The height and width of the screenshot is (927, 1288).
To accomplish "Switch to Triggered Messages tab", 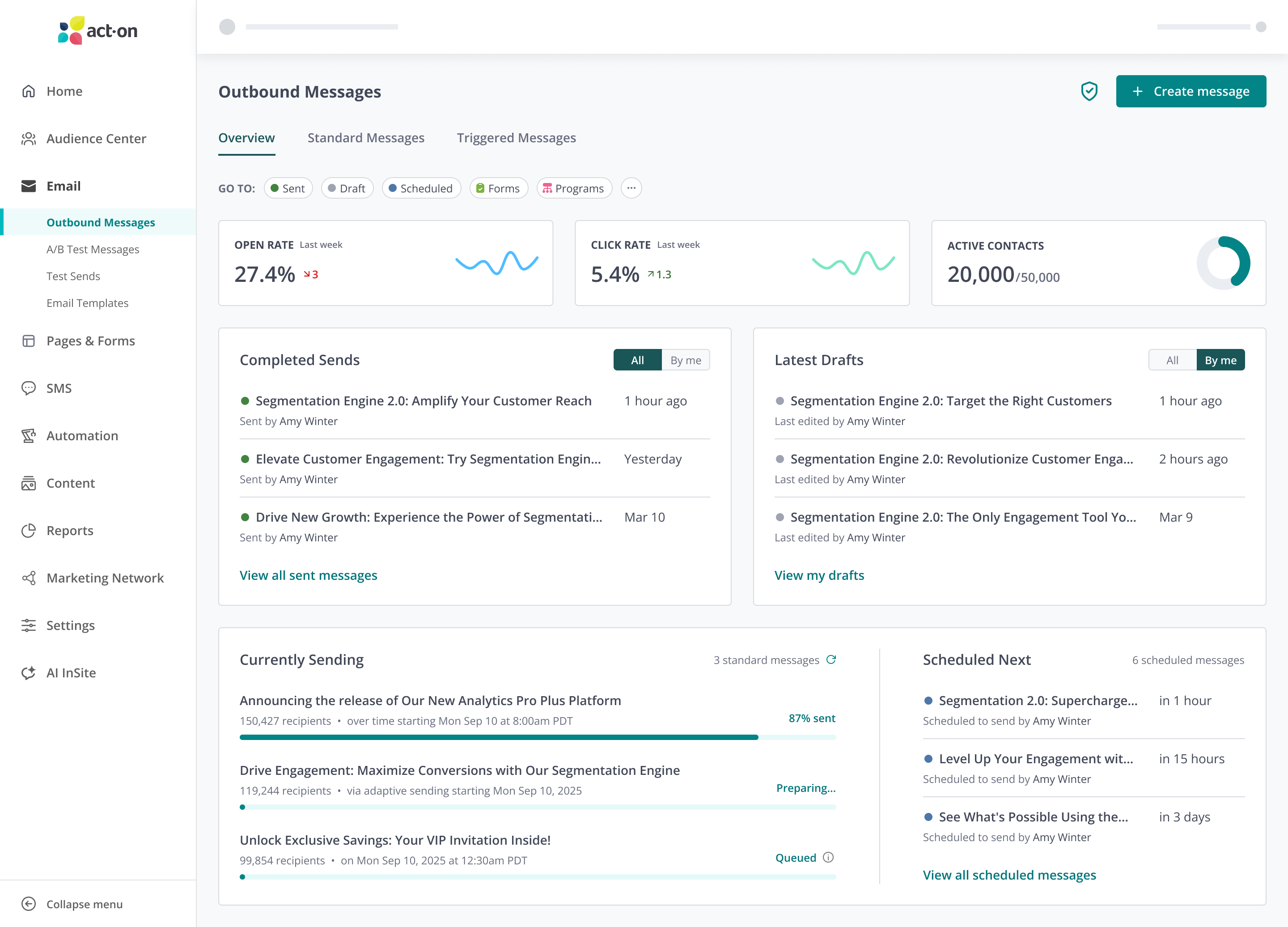I will pyautogui.click(x=516, y=138).
